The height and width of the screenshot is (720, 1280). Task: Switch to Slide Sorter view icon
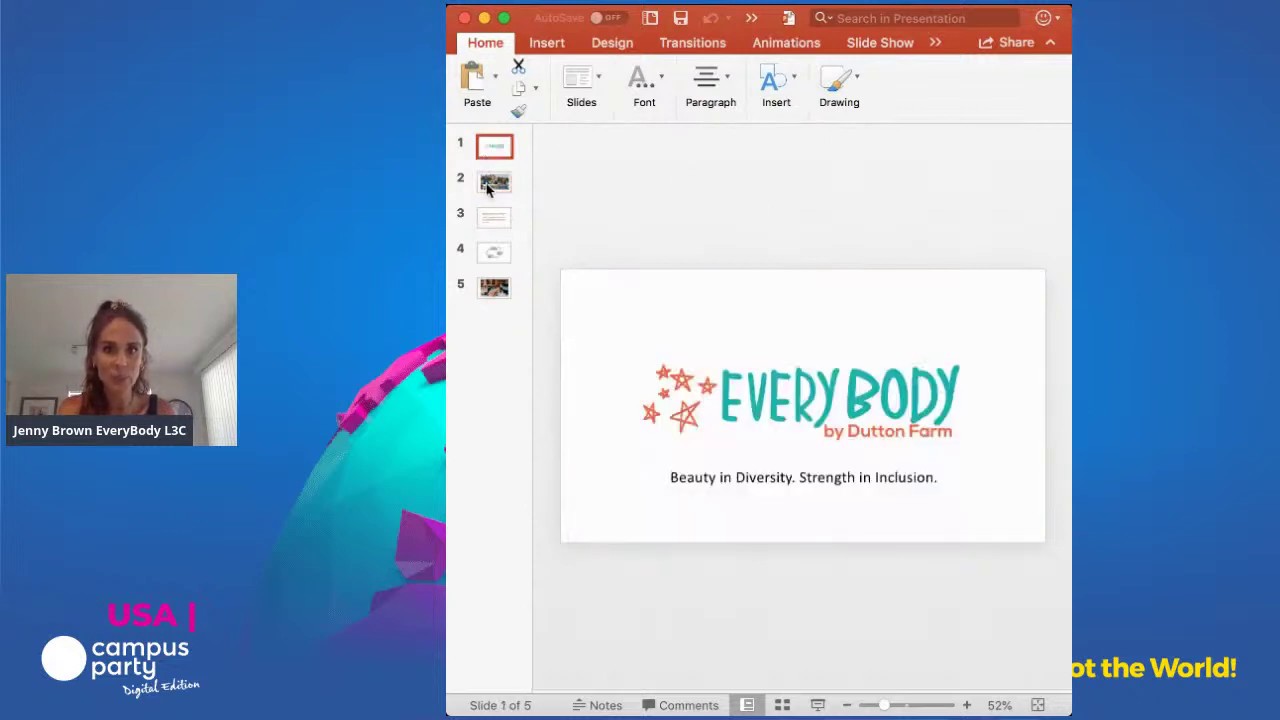pyautogui.click(x=782, y=705)
